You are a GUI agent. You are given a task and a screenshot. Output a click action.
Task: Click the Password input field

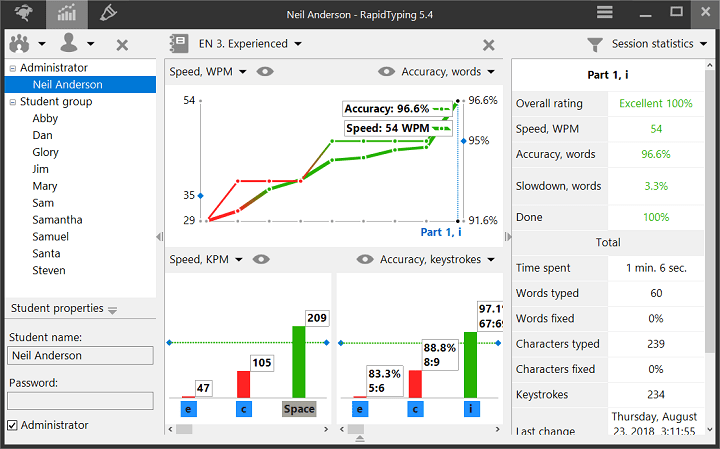point(80,401)
